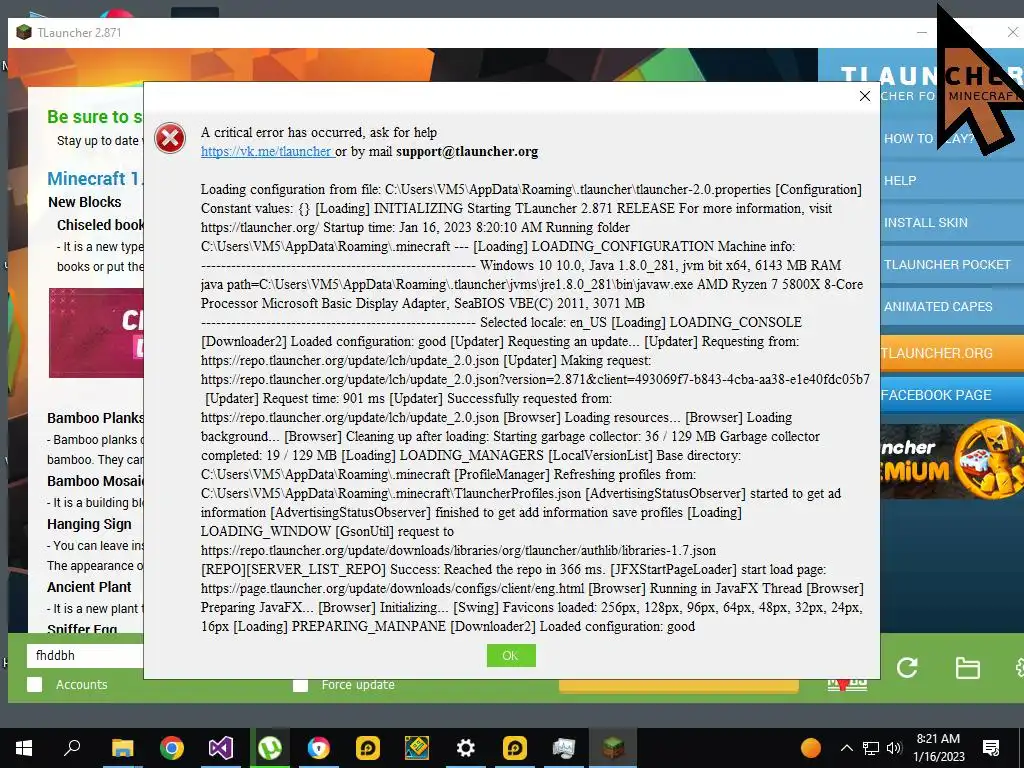The height and width of the screenshot is (768, 1024).
Task: Minimize the TLauncher window
Action: pos(921,32)
